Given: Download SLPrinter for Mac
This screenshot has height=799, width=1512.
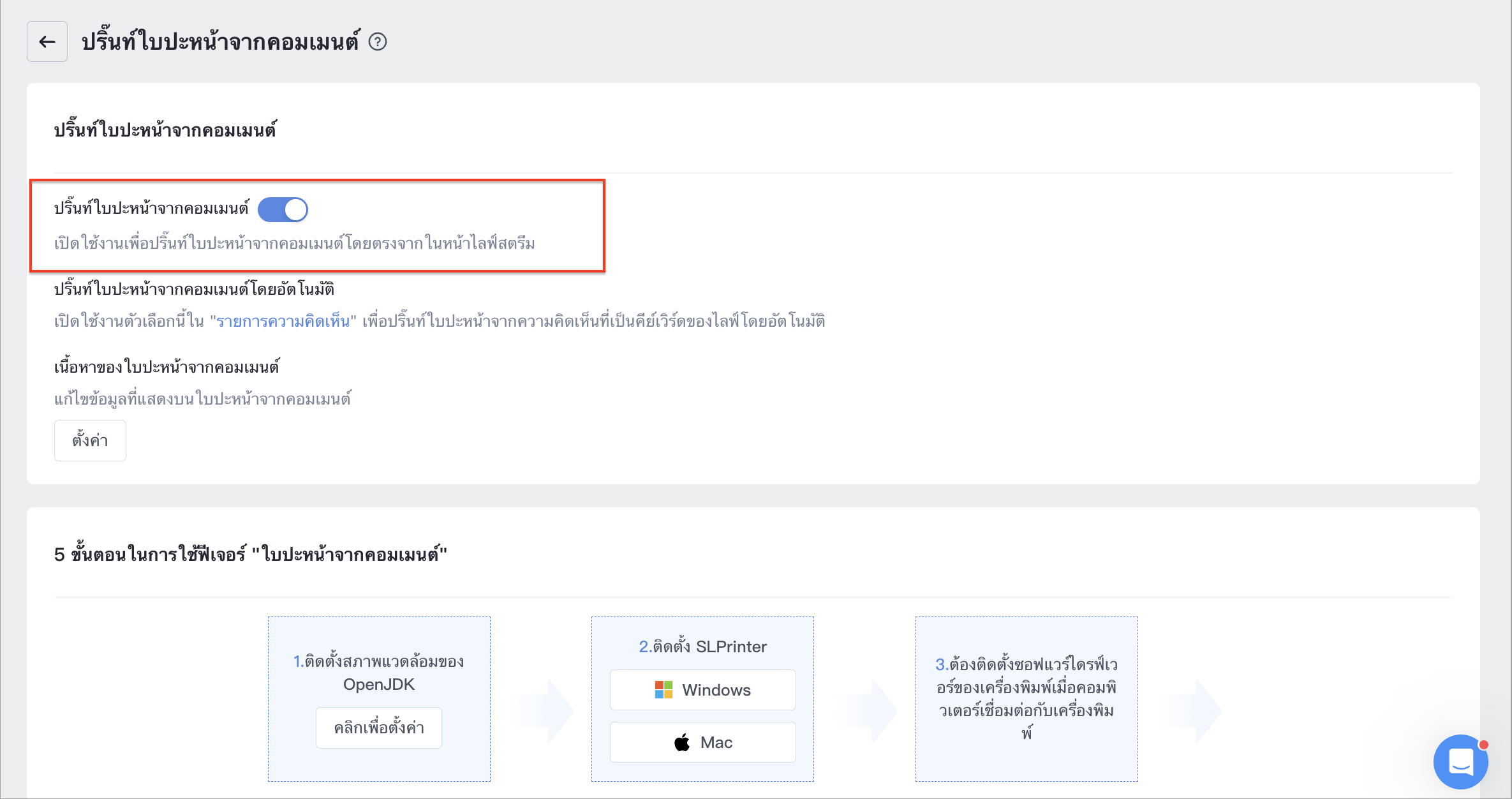Looking at the screenshot, I should point(702,742).
